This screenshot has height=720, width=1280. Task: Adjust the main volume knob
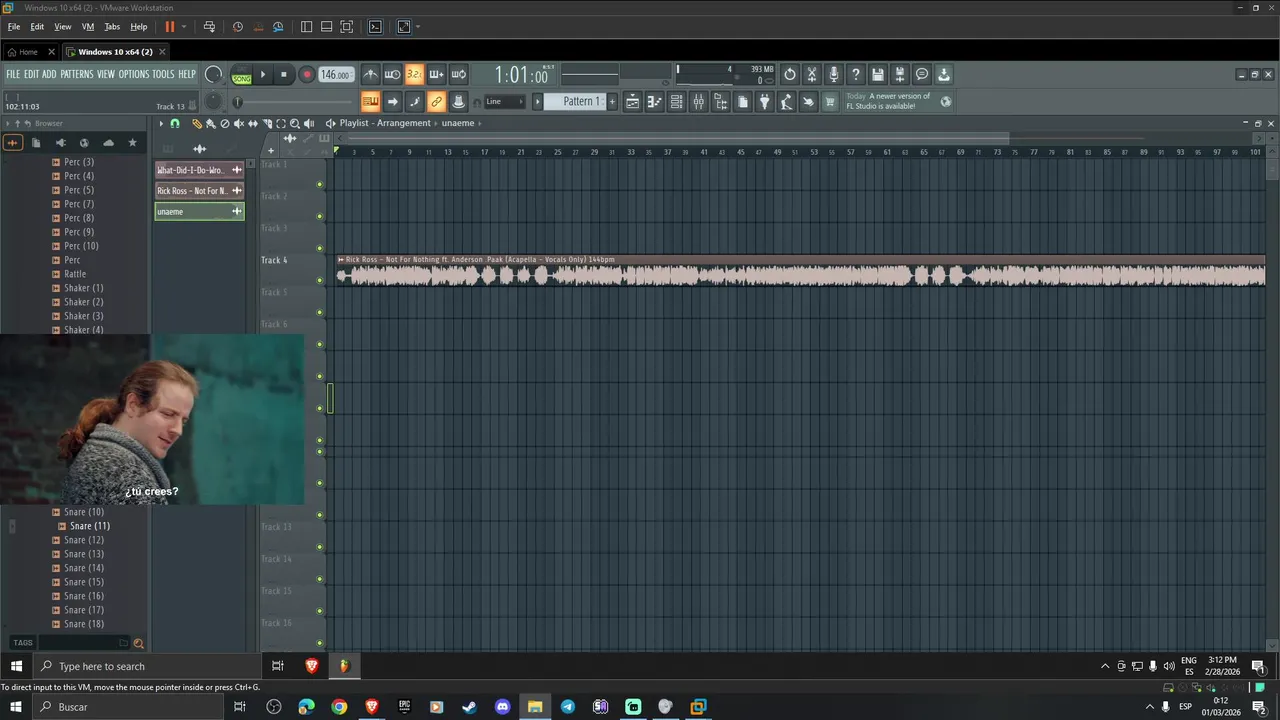pos(213,74)
